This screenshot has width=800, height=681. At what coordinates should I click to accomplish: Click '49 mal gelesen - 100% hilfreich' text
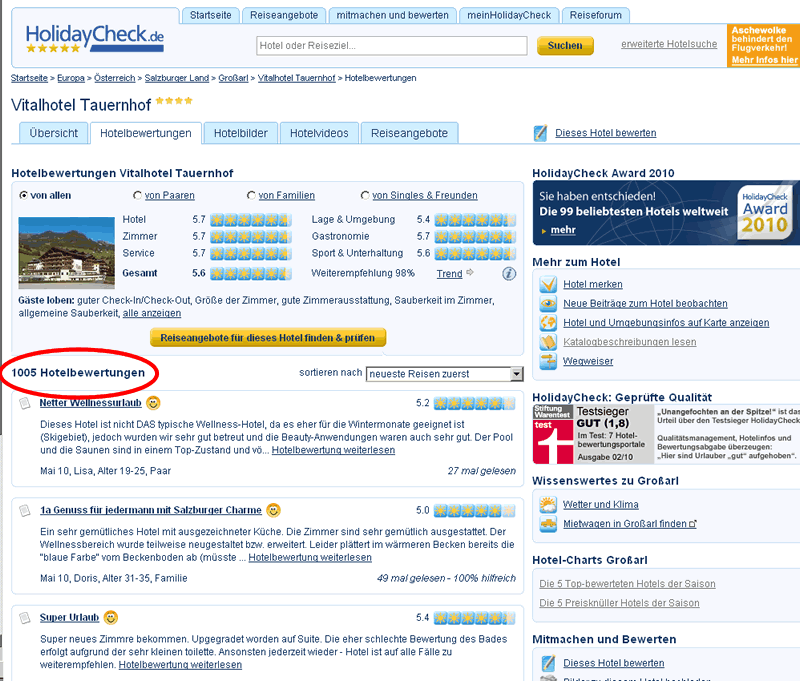pyautogui.click(x=446, y=578)
